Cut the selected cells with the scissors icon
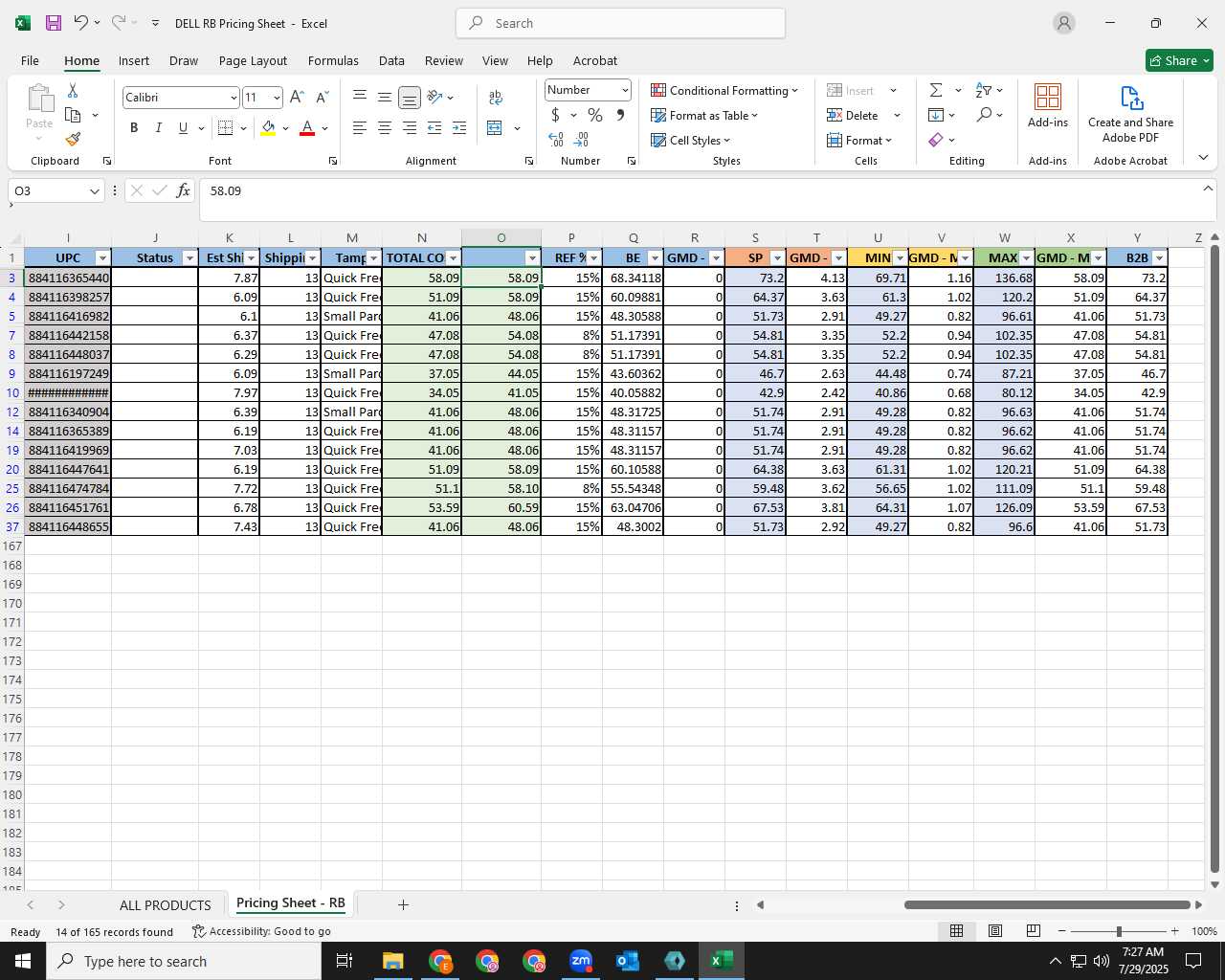The height and width of the screenshot is (980, 1225). click(x=73, y=90)
